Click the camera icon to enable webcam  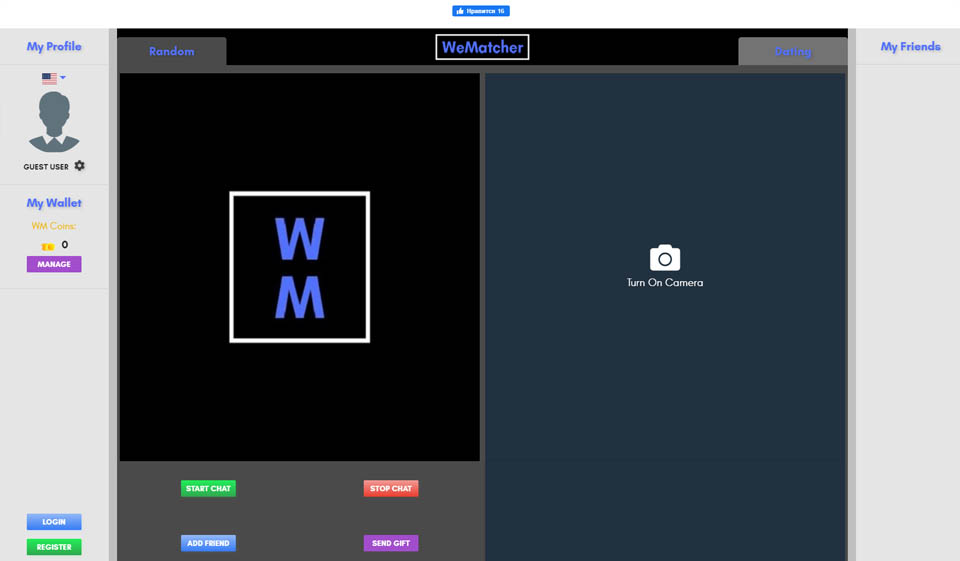(665, 258)
